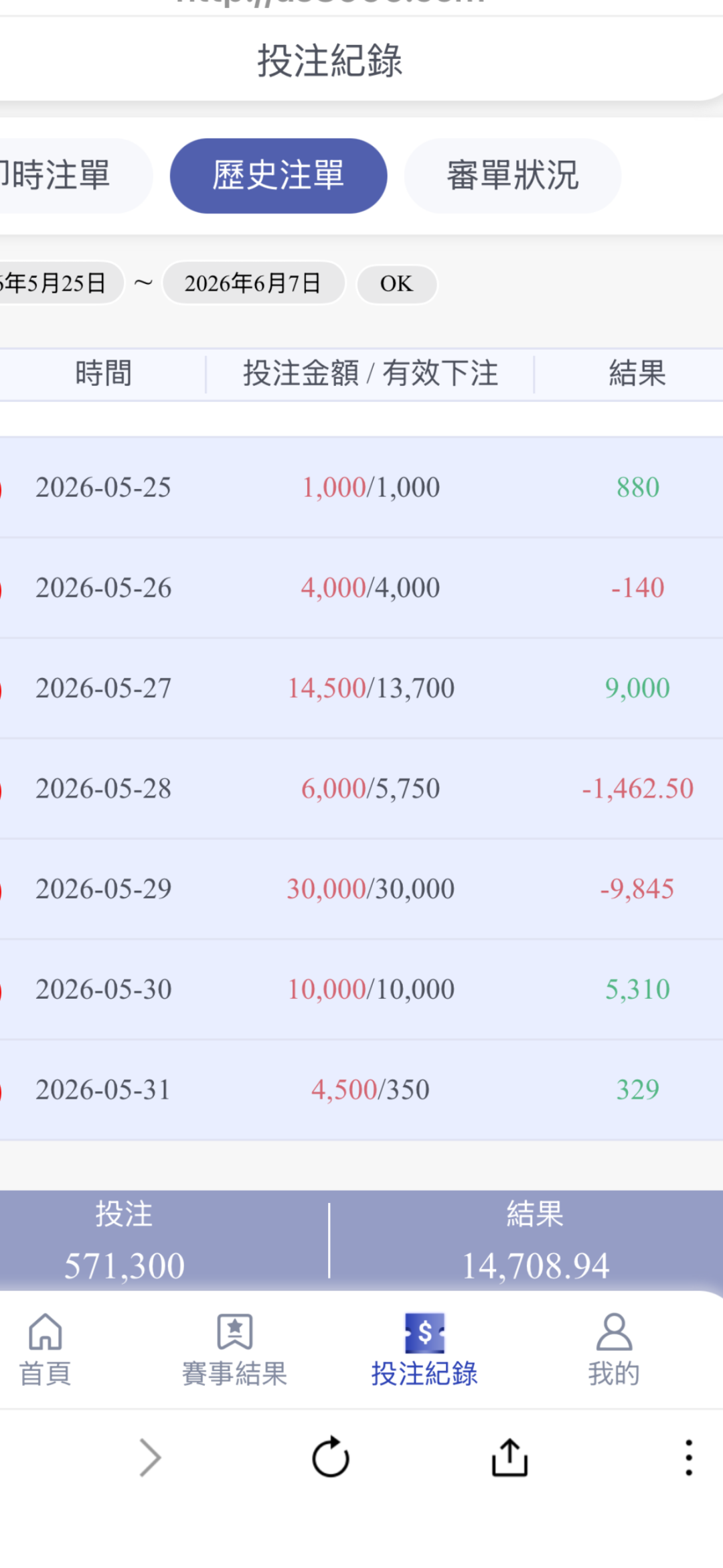Expand the 2026-05-27 bet record row
Image resolution: width=723 pixels, height=1568 pixels.
361,688
